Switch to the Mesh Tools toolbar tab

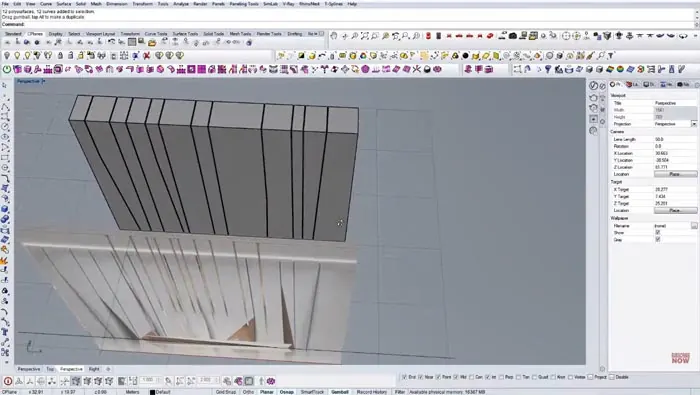pyautogui.click(x=240, y=34)
